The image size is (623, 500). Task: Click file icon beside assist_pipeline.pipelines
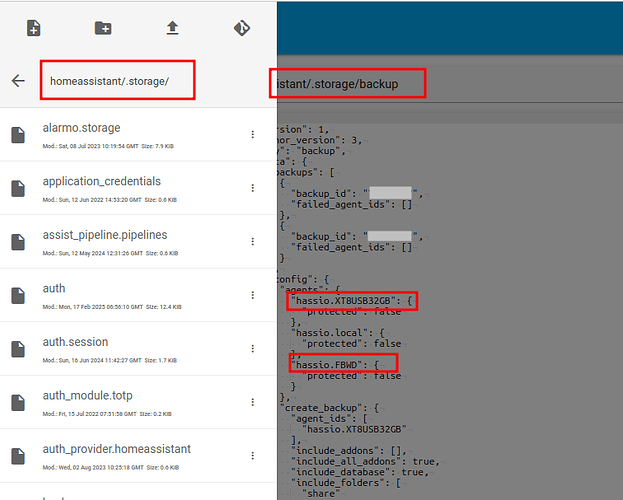[18, 242]
